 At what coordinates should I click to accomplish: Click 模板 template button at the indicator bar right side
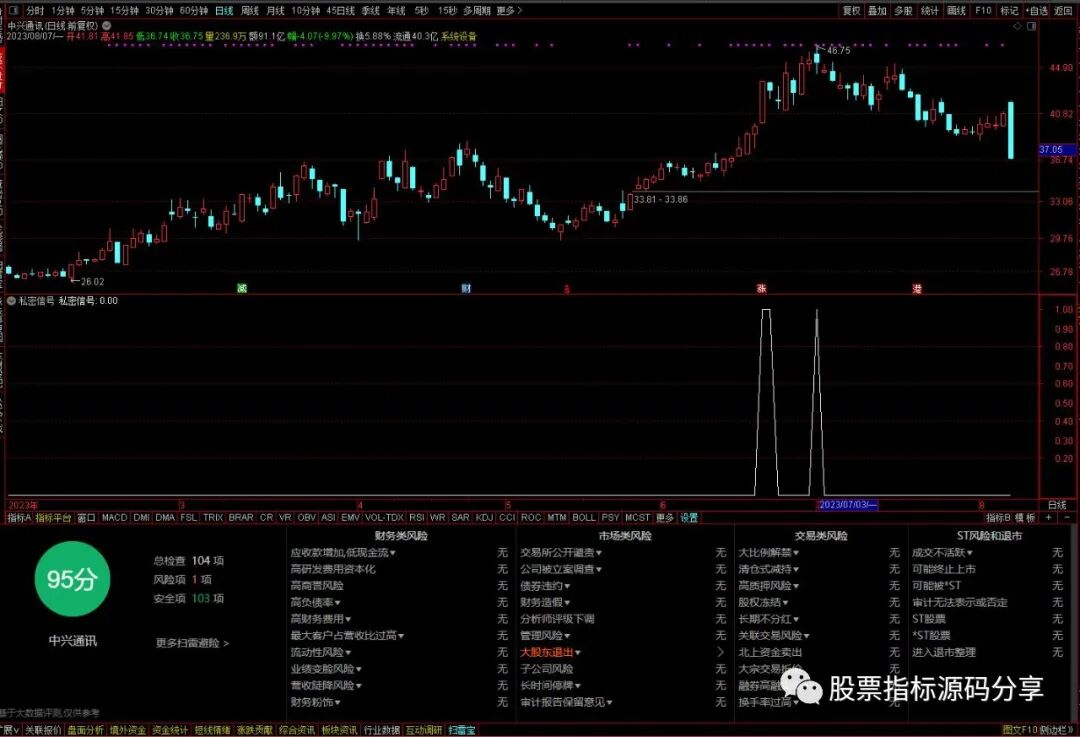click(x=1025, y=517)
